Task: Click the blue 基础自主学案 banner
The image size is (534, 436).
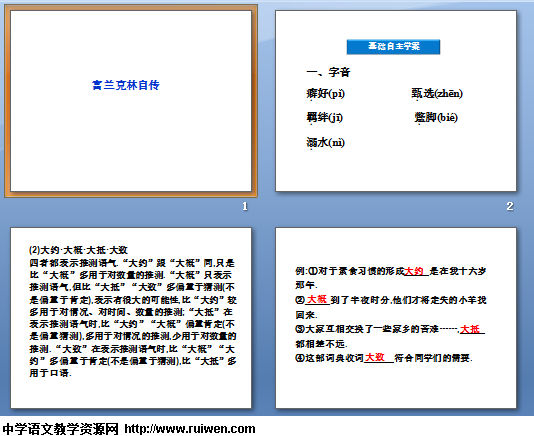Action: (x=393, y=47)
